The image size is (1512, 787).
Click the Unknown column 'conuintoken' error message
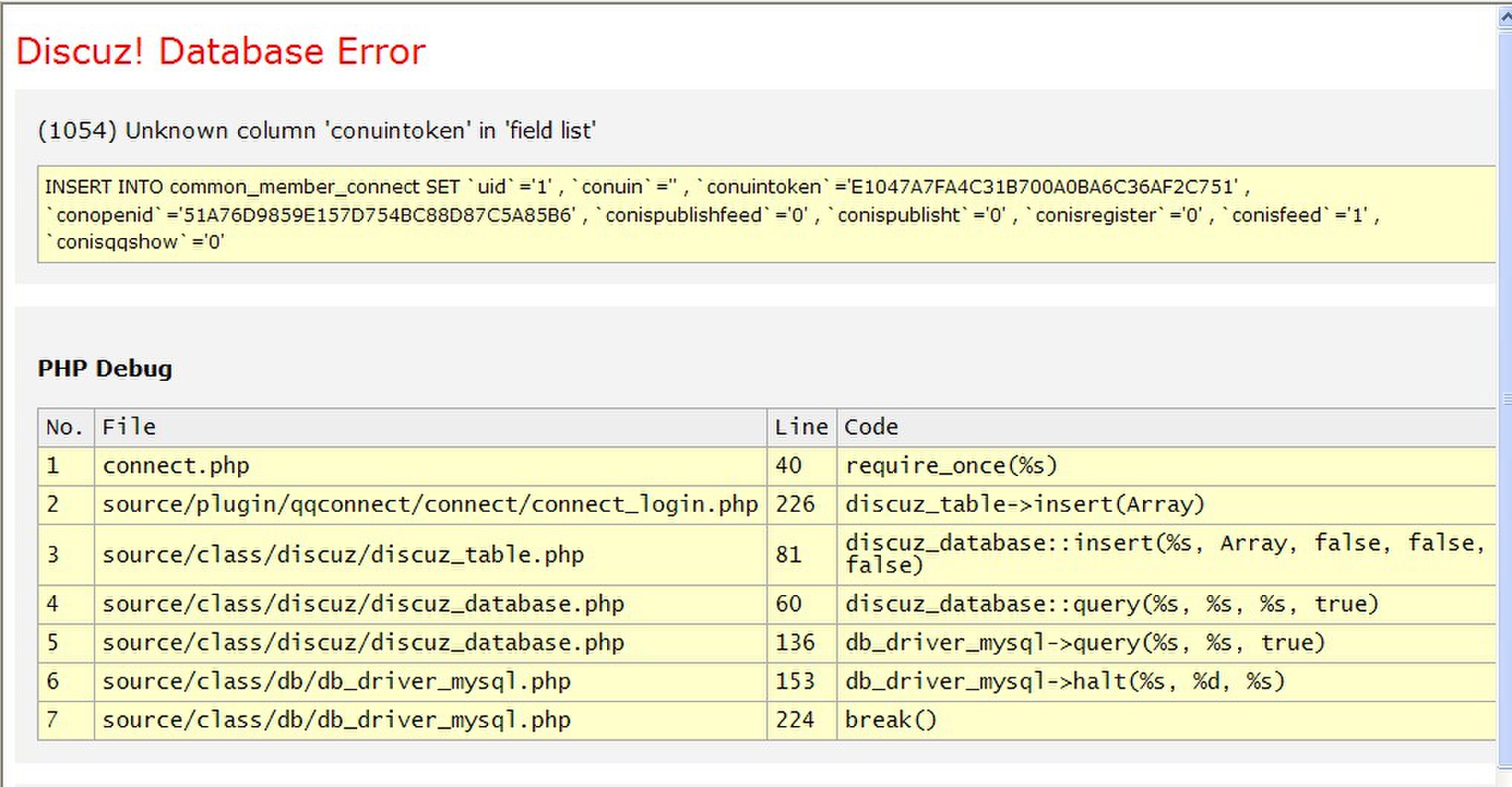316,131
